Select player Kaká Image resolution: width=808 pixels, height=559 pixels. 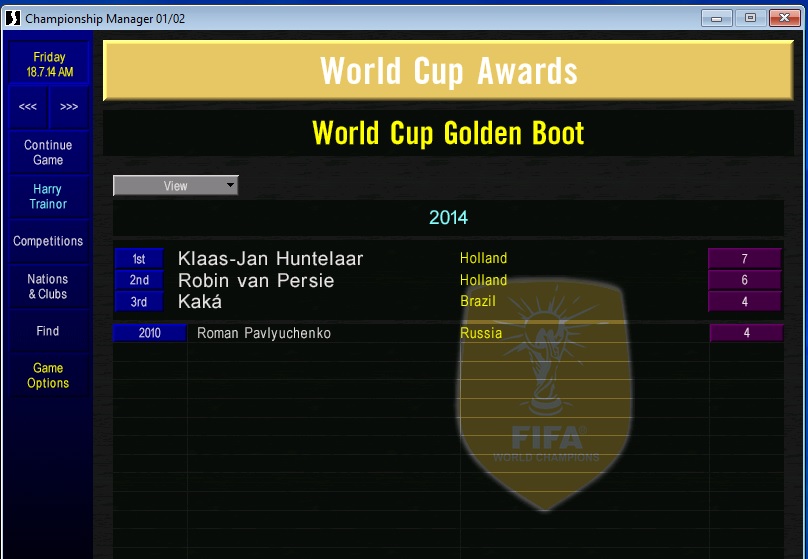200,301
